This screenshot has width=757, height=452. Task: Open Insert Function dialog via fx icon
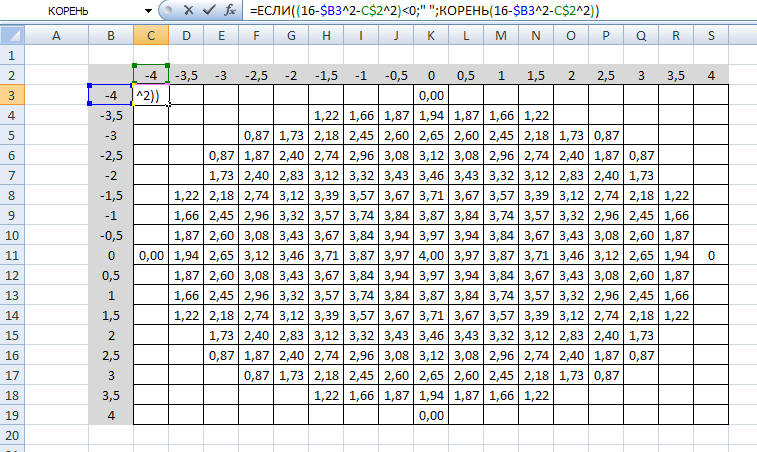(229, 10)
